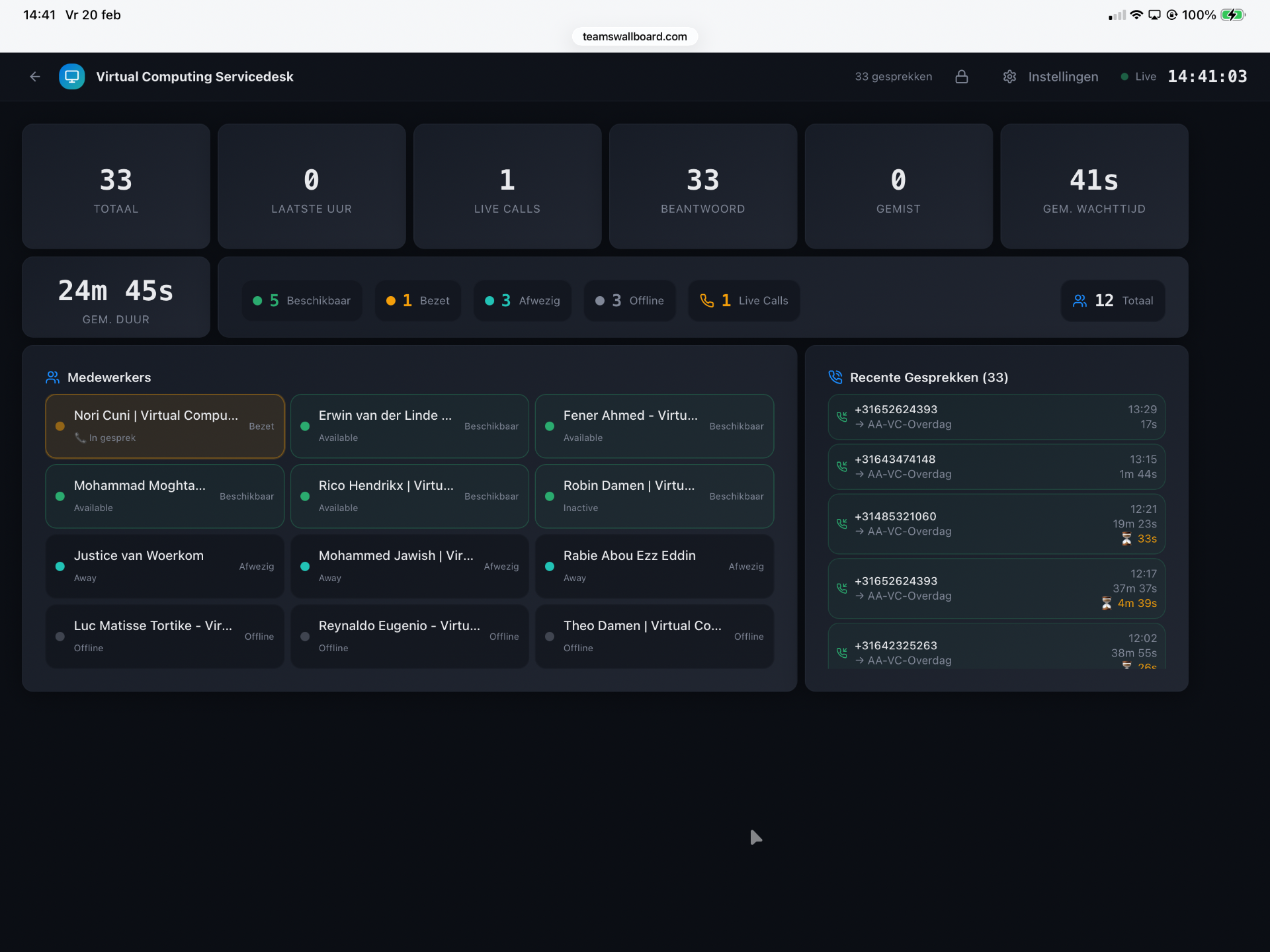Select the Beschikbaar status filter chip
This screenshot has height=952, width=1270.
tap(302, 301)
